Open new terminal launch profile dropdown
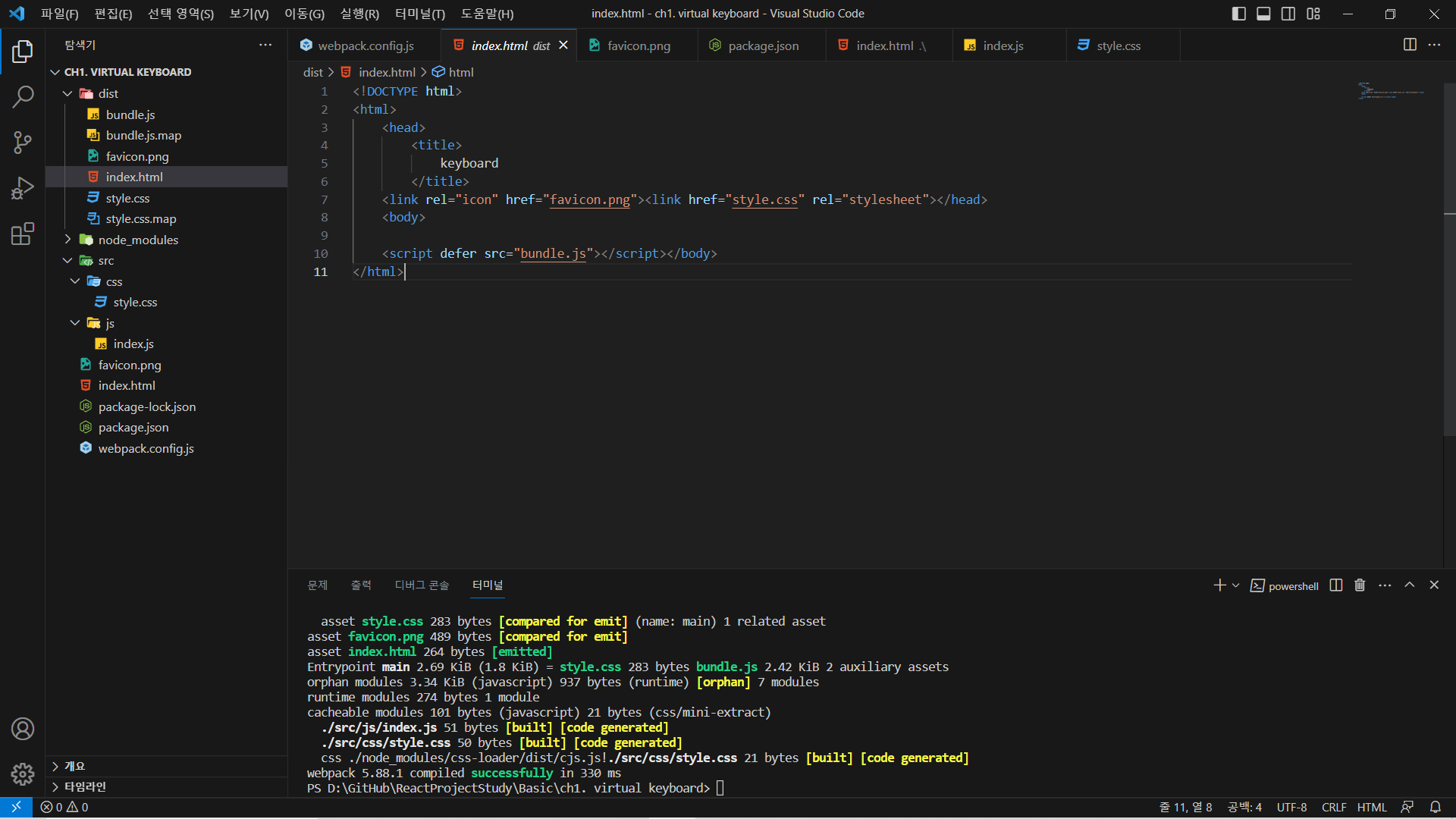This screenshot has height=819, width=1456. (x=1235, y=585)
